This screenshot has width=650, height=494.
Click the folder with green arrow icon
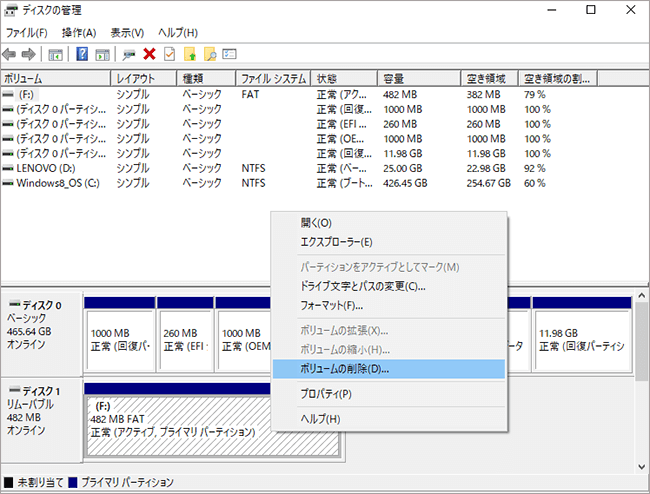[190, 54]
